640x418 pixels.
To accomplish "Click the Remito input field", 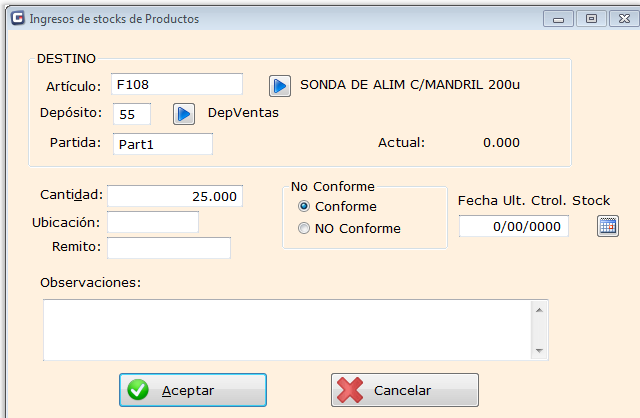I will click(x=168, y=248).
